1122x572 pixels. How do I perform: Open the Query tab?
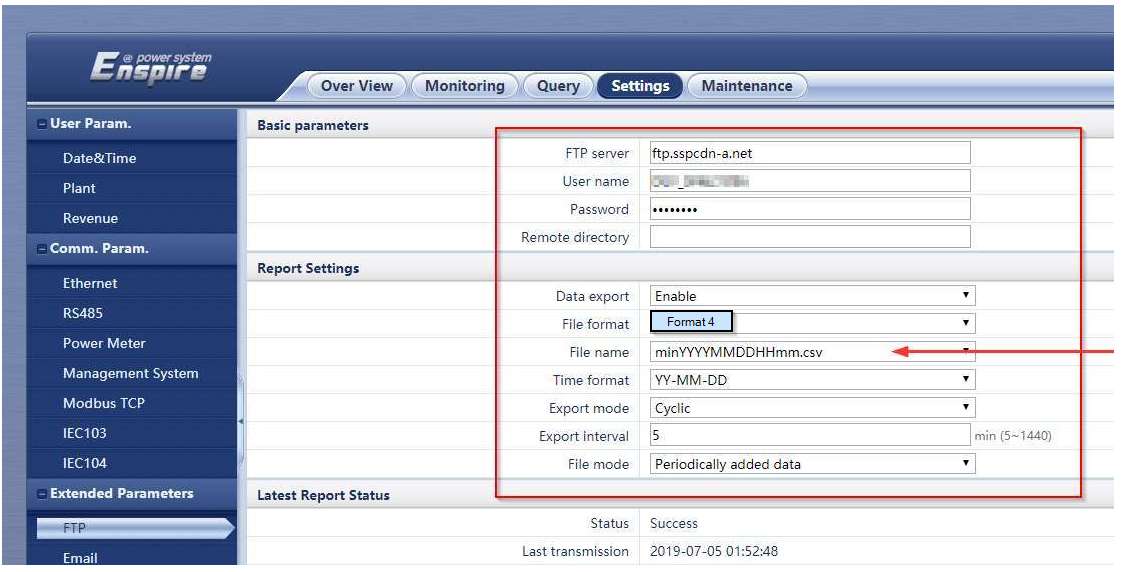tap(558, 86)
